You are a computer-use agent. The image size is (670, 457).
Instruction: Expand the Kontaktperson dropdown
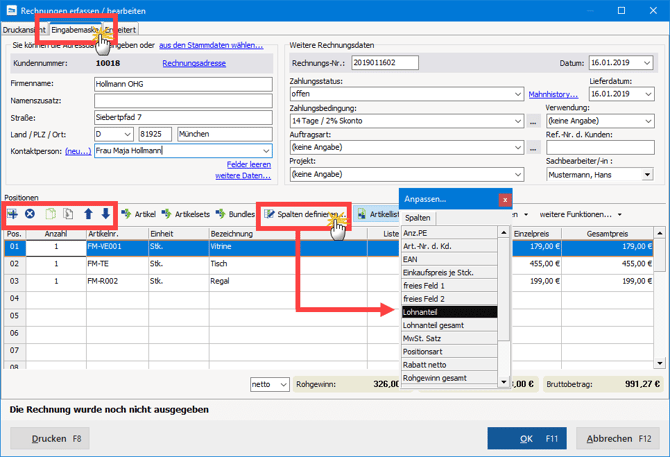[x=266, y=151]
